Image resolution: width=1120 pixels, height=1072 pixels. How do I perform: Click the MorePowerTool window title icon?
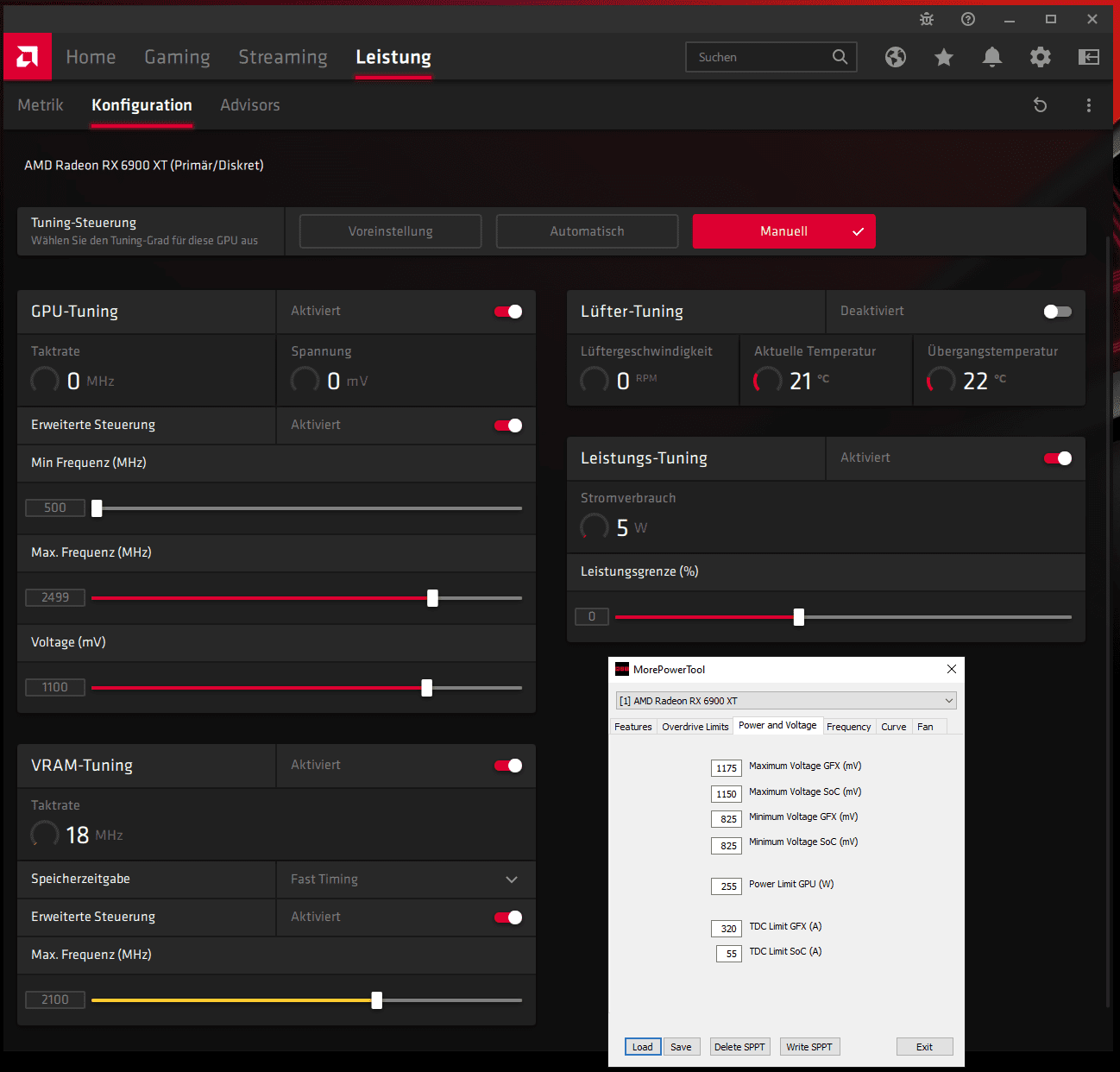622,669
